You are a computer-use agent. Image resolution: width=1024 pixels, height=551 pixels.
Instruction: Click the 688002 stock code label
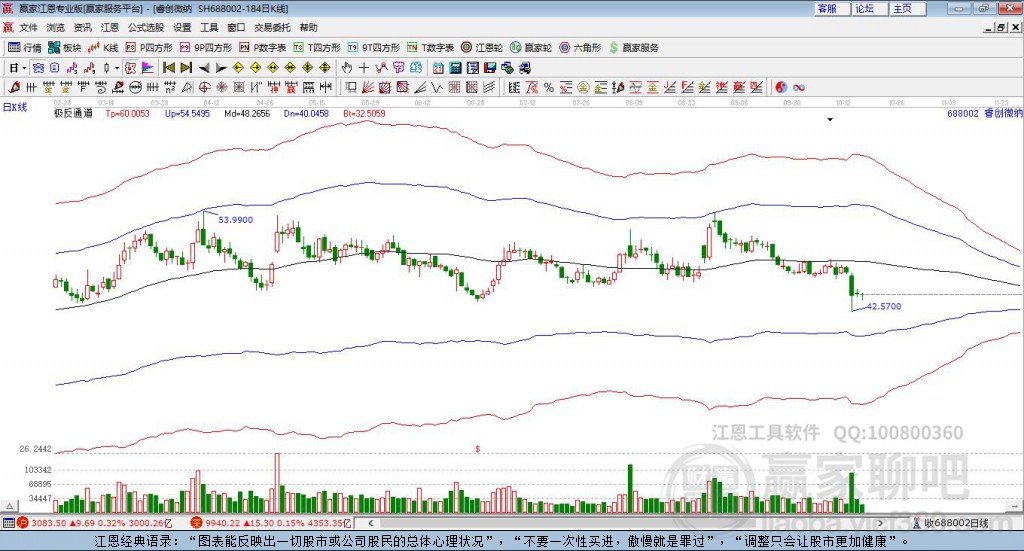963,113
